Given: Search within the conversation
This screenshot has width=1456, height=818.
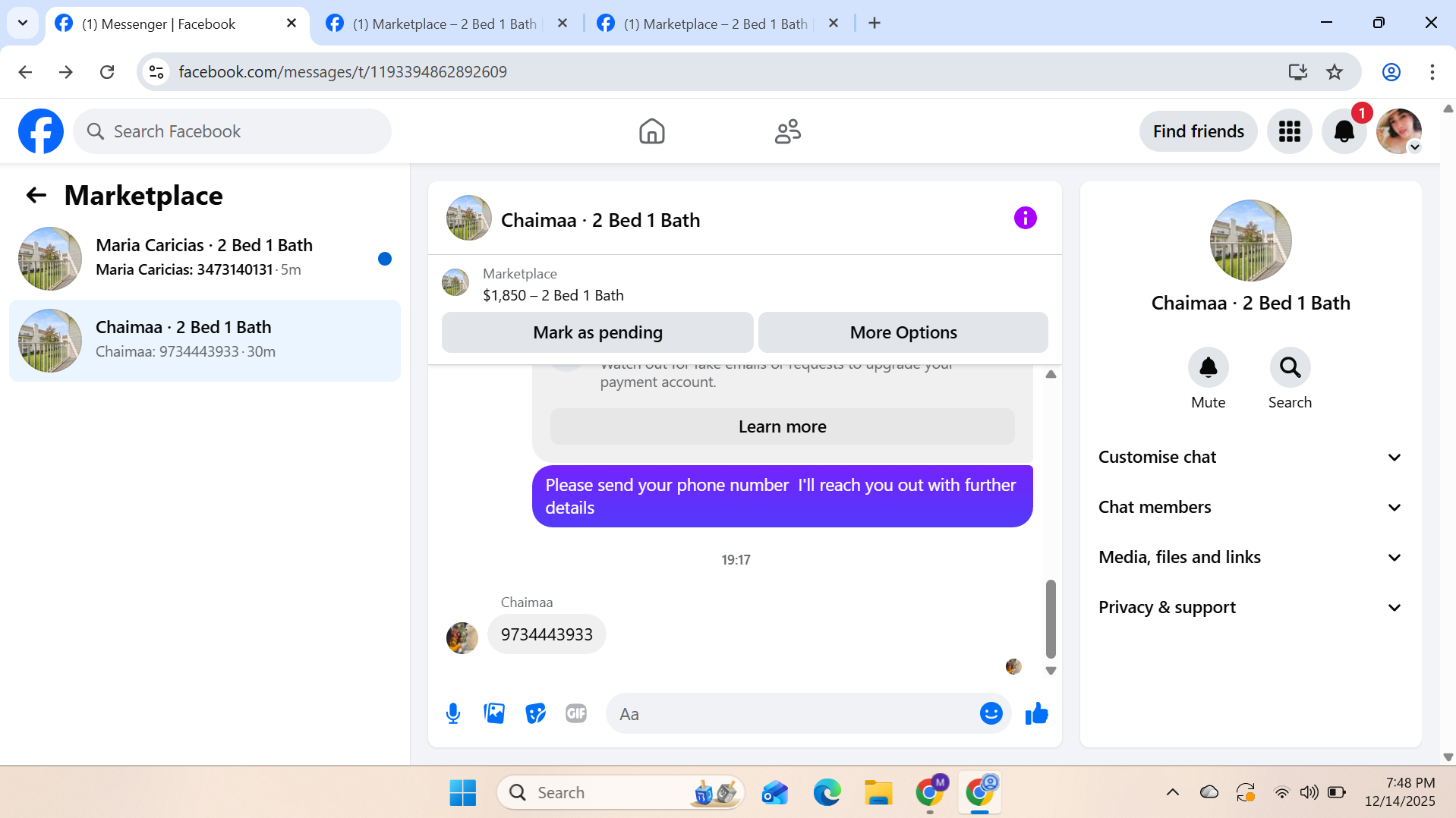Looking at the screenshot, I should click(x=1290, y=368).
